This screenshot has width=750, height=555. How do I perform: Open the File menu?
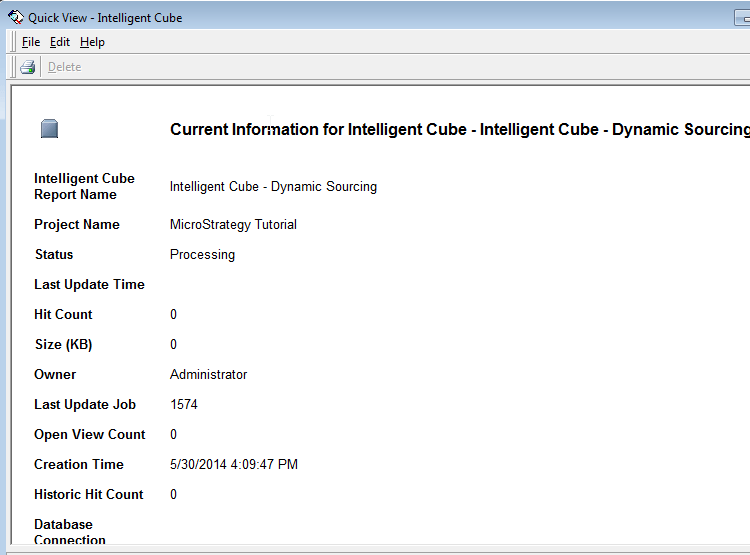(x=31, y=42)
